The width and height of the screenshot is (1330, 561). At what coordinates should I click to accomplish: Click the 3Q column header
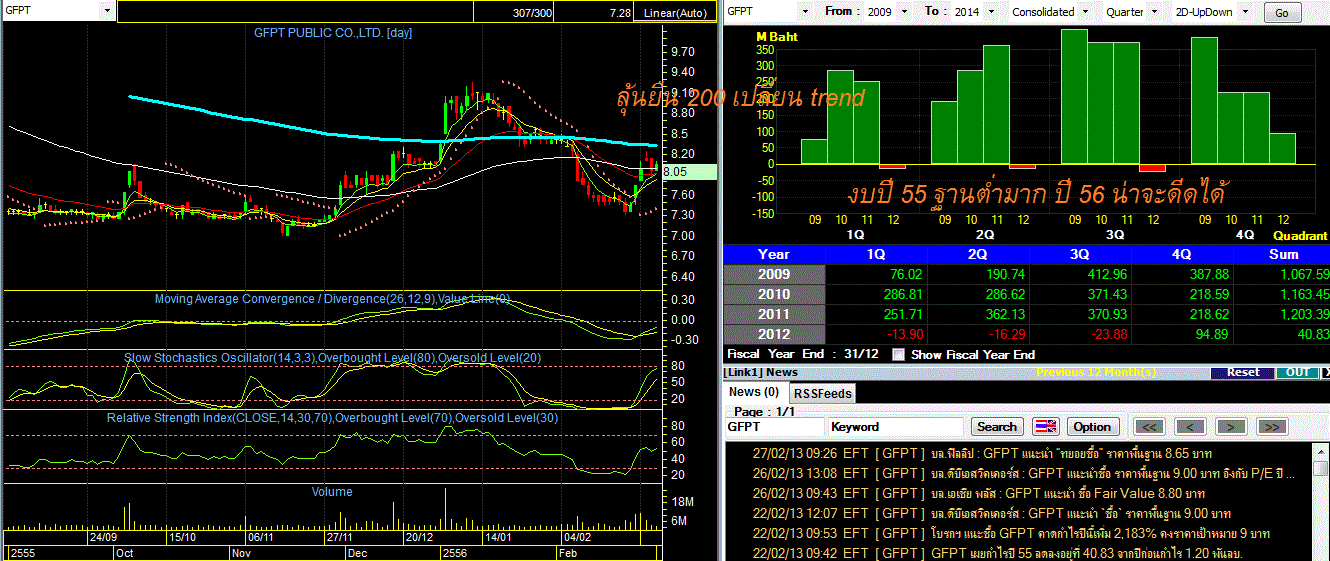click(x=1080, y=254)
